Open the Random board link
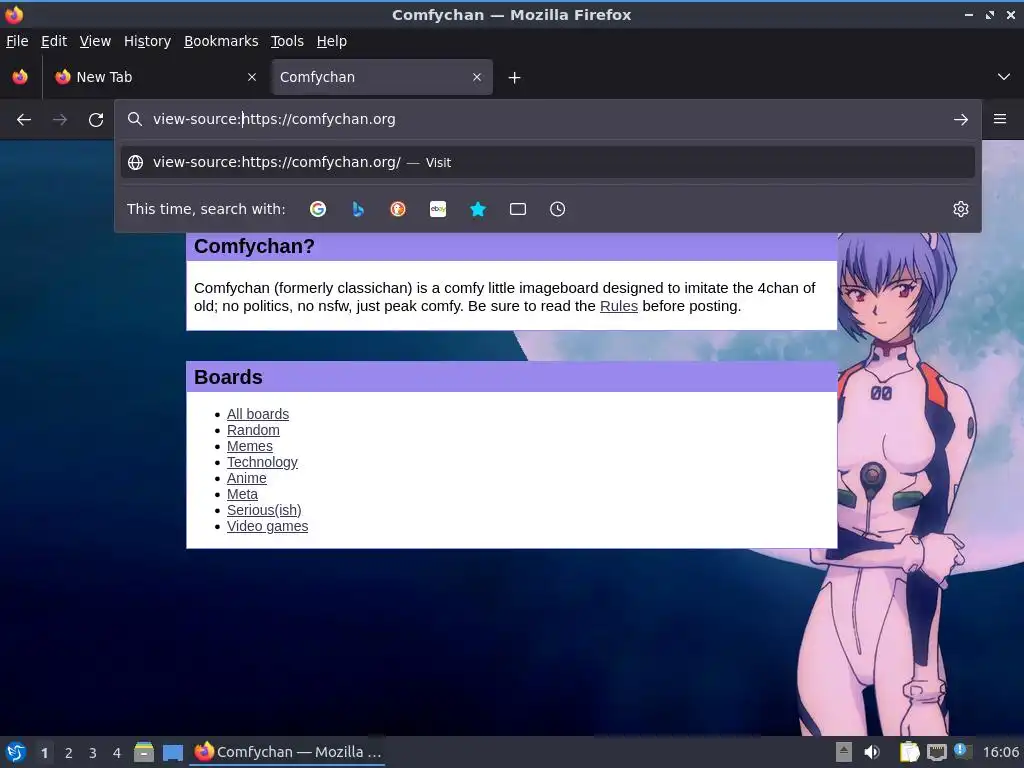Image resolution: width=1024 pixels, height=768 pixels. tap(253, 430)
